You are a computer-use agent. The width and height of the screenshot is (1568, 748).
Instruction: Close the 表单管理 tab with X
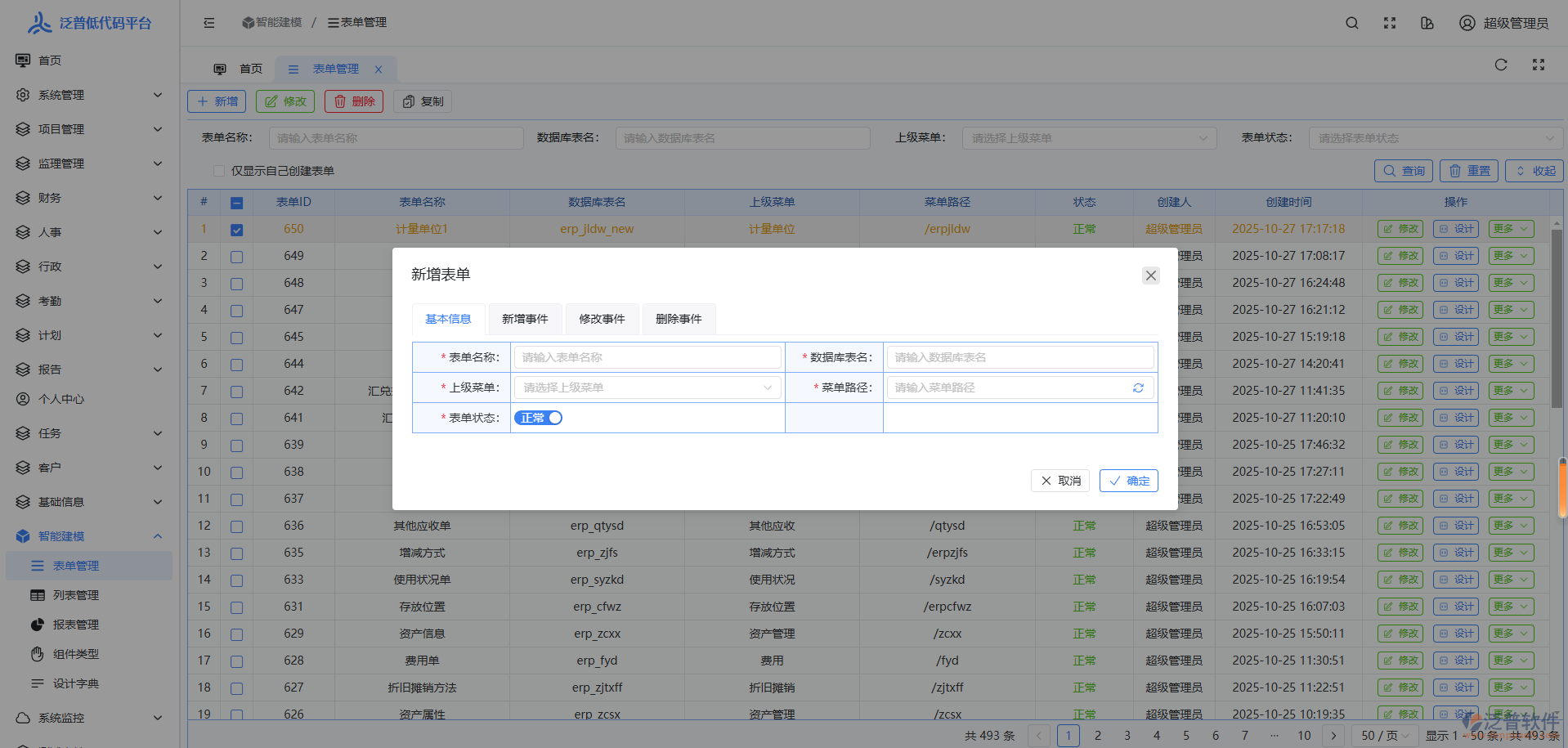[379, 69]
